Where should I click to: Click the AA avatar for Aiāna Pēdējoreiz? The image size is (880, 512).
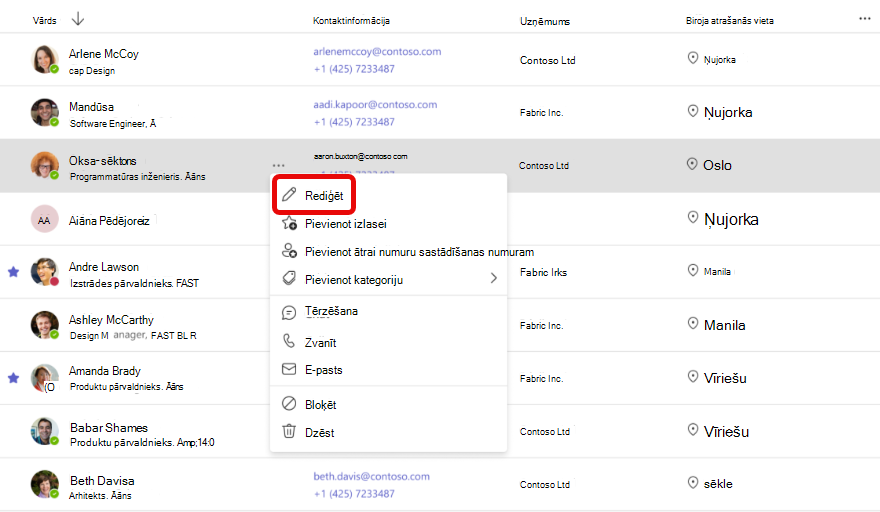44,219
